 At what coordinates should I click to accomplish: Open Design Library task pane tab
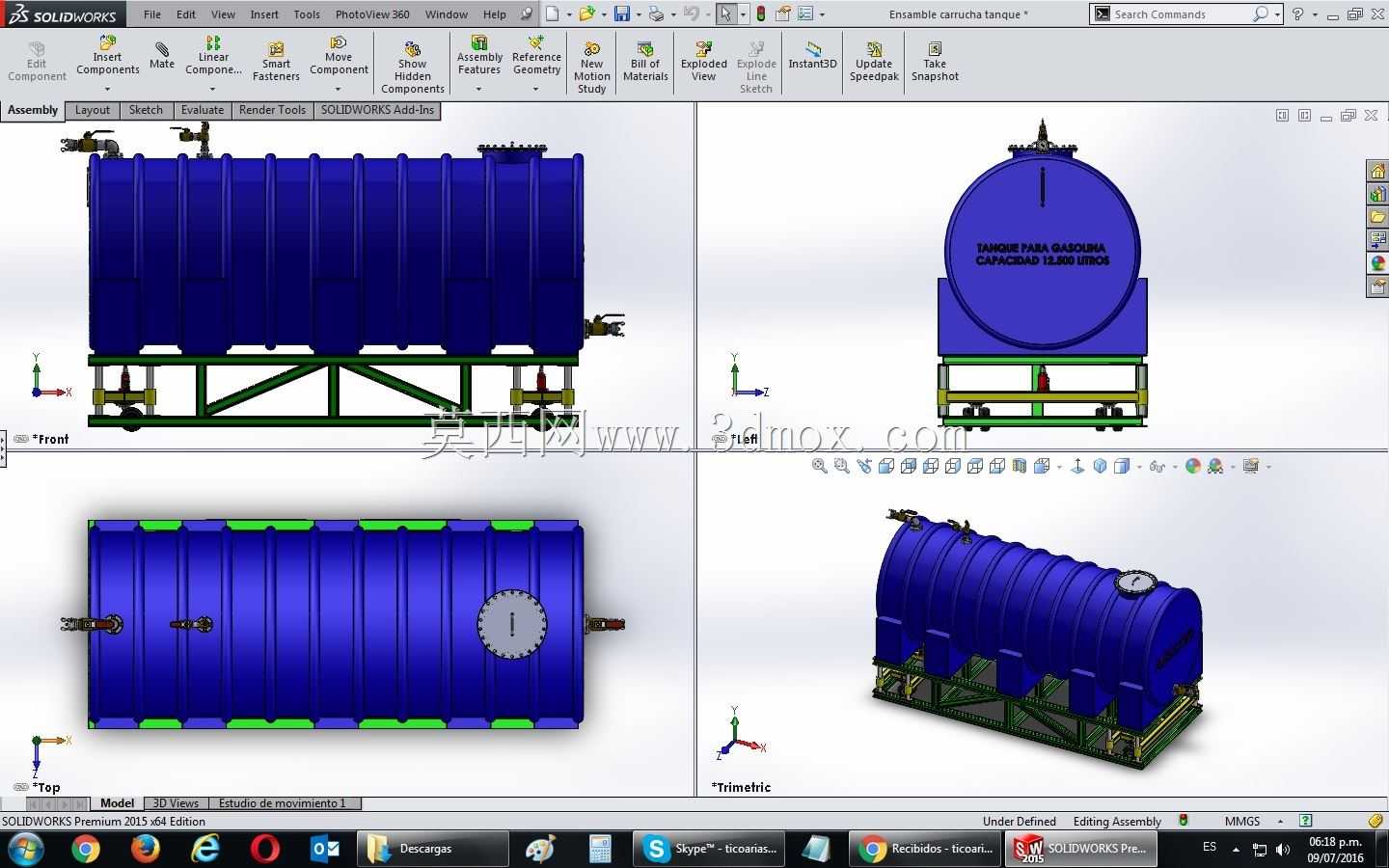1377,194
